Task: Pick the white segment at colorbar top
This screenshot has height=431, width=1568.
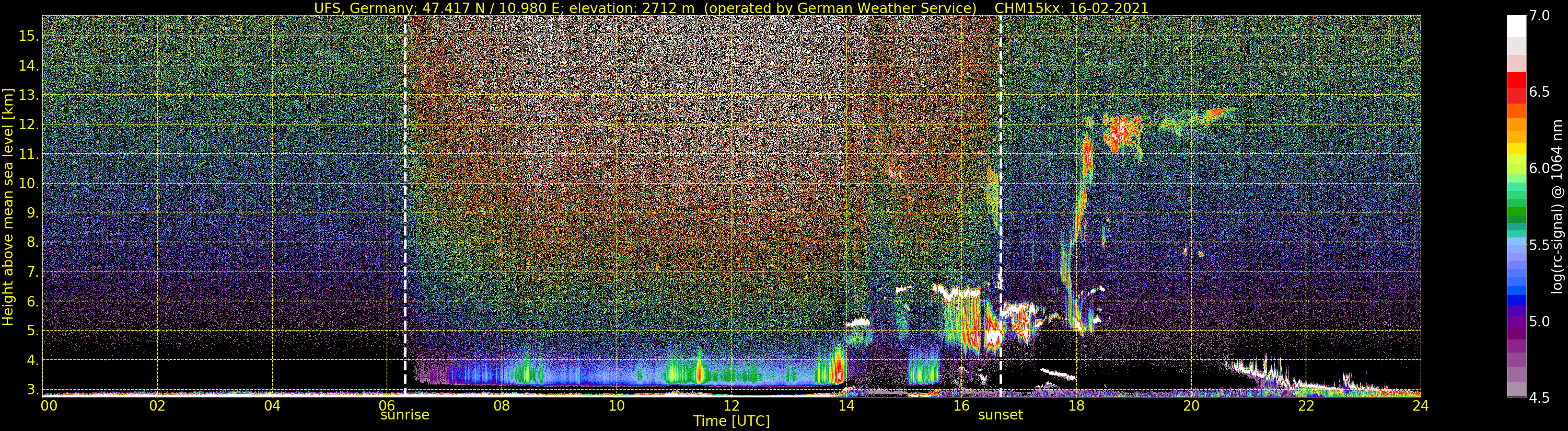Action: (1516, 26)
